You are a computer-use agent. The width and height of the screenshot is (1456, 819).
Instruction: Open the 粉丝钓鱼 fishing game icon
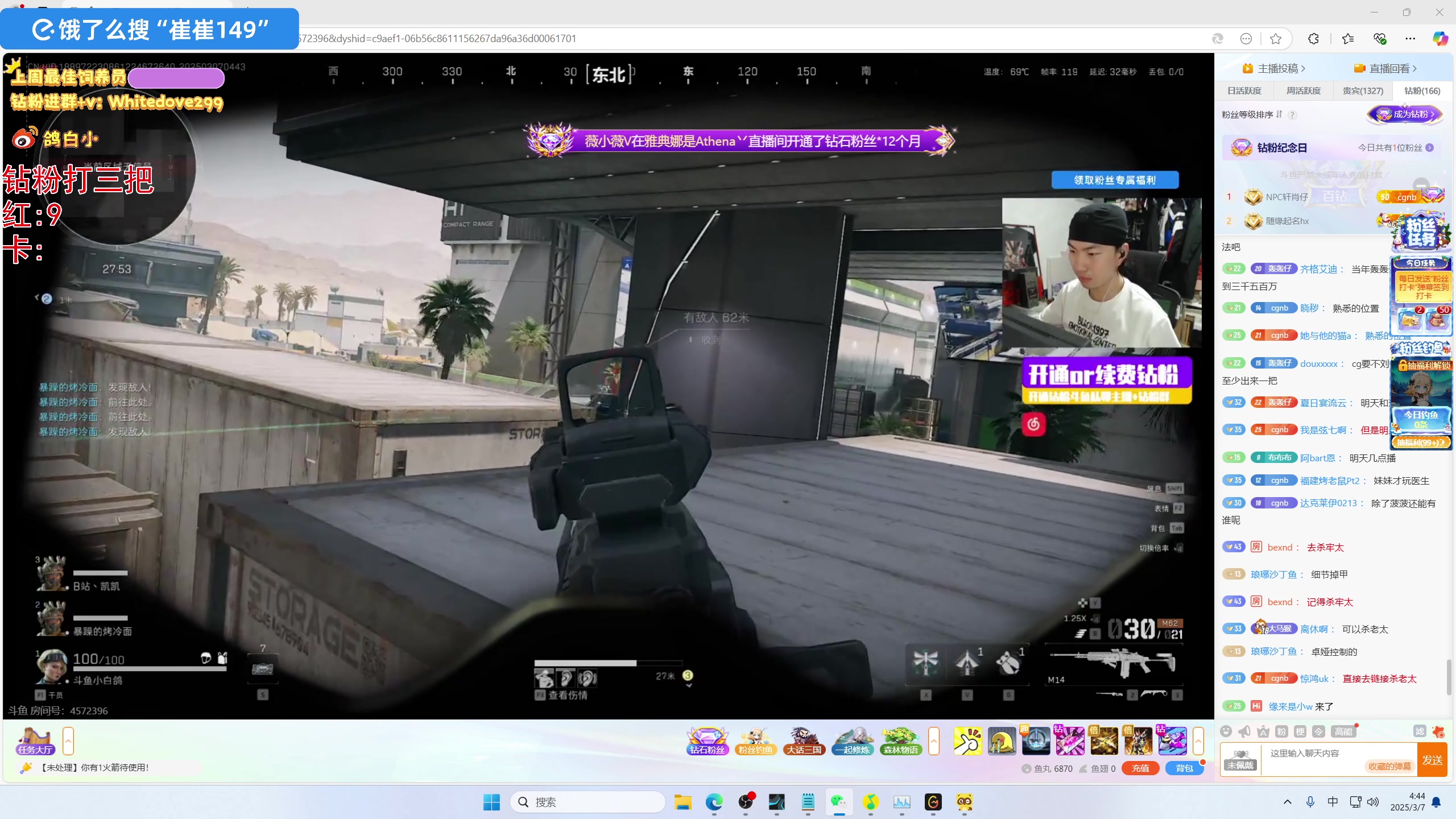pos(755,741)
